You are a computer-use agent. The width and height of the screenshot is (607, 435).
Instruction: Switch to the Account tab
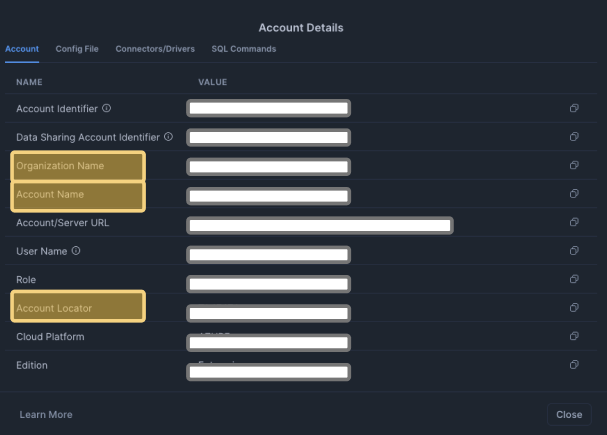click(x=22, y=49)
